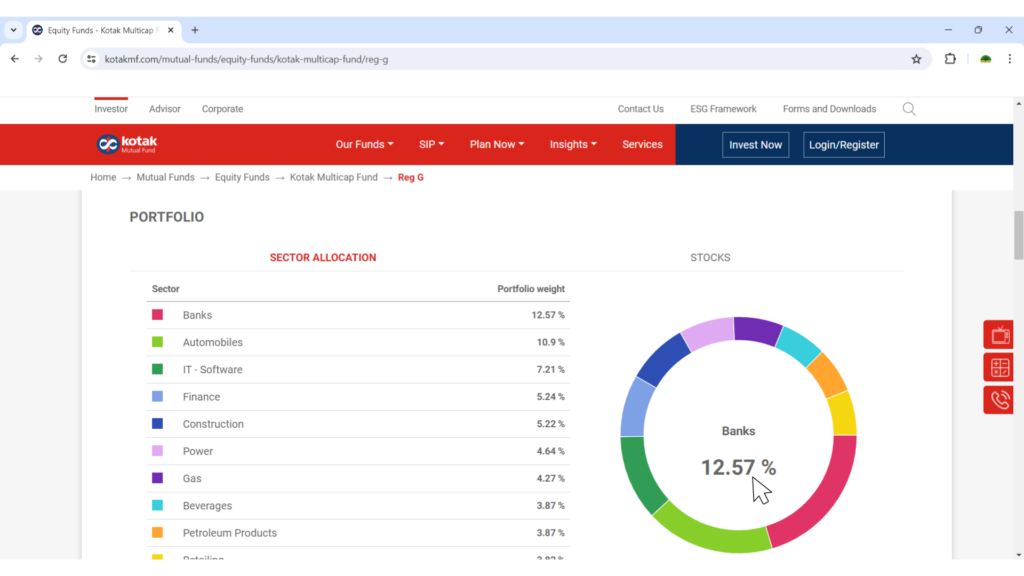Click the Beverages cyan swatch

[157, 505]
